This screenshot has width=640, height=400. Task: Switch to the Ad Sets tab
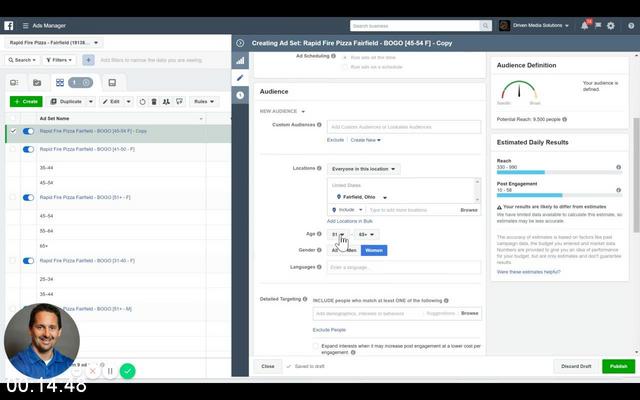click(x=60, y=83)
